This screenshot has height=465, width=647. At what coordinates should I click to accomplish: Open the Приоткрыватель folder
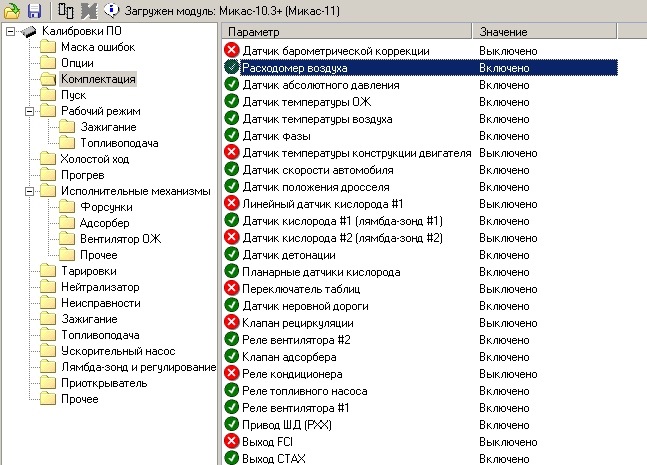point(104,383)
